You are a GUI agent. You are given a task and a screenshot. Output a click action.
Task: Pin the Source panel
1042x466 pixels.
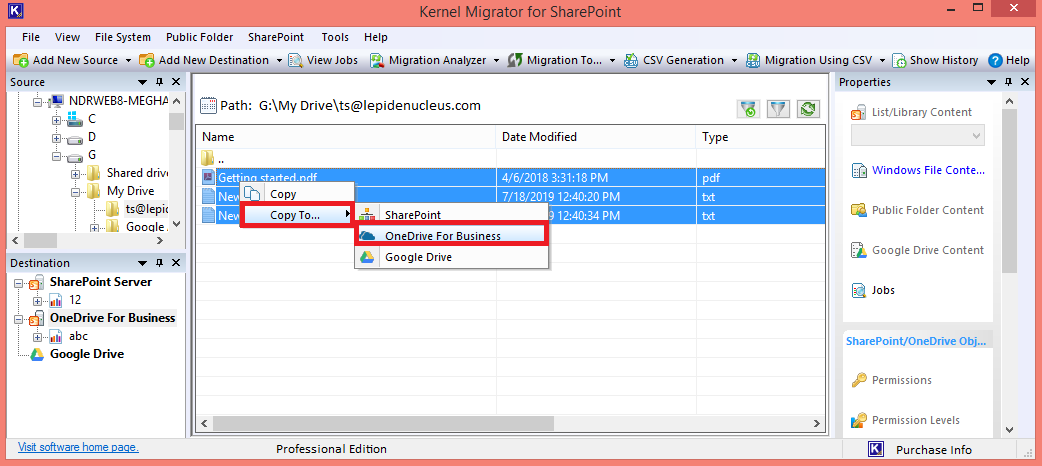coord(159,82)
